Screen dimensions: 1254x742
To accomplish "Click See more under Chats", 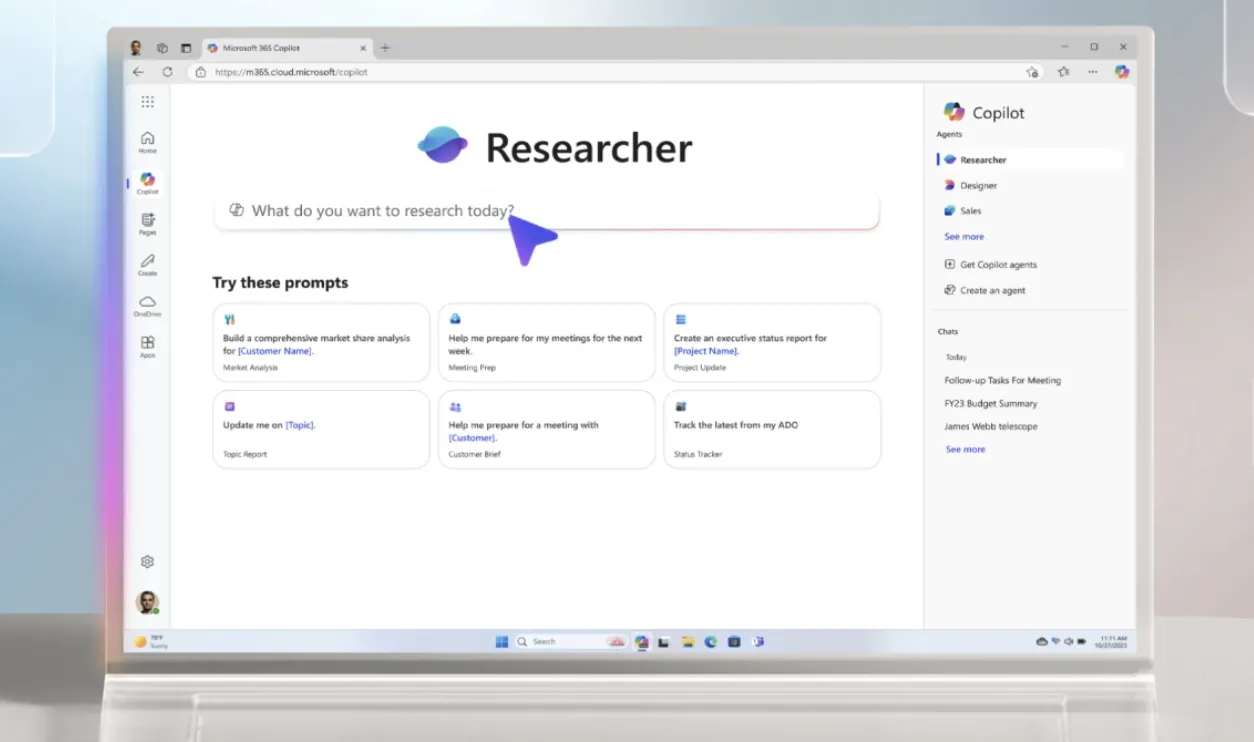I will click(x=966, y=450).
